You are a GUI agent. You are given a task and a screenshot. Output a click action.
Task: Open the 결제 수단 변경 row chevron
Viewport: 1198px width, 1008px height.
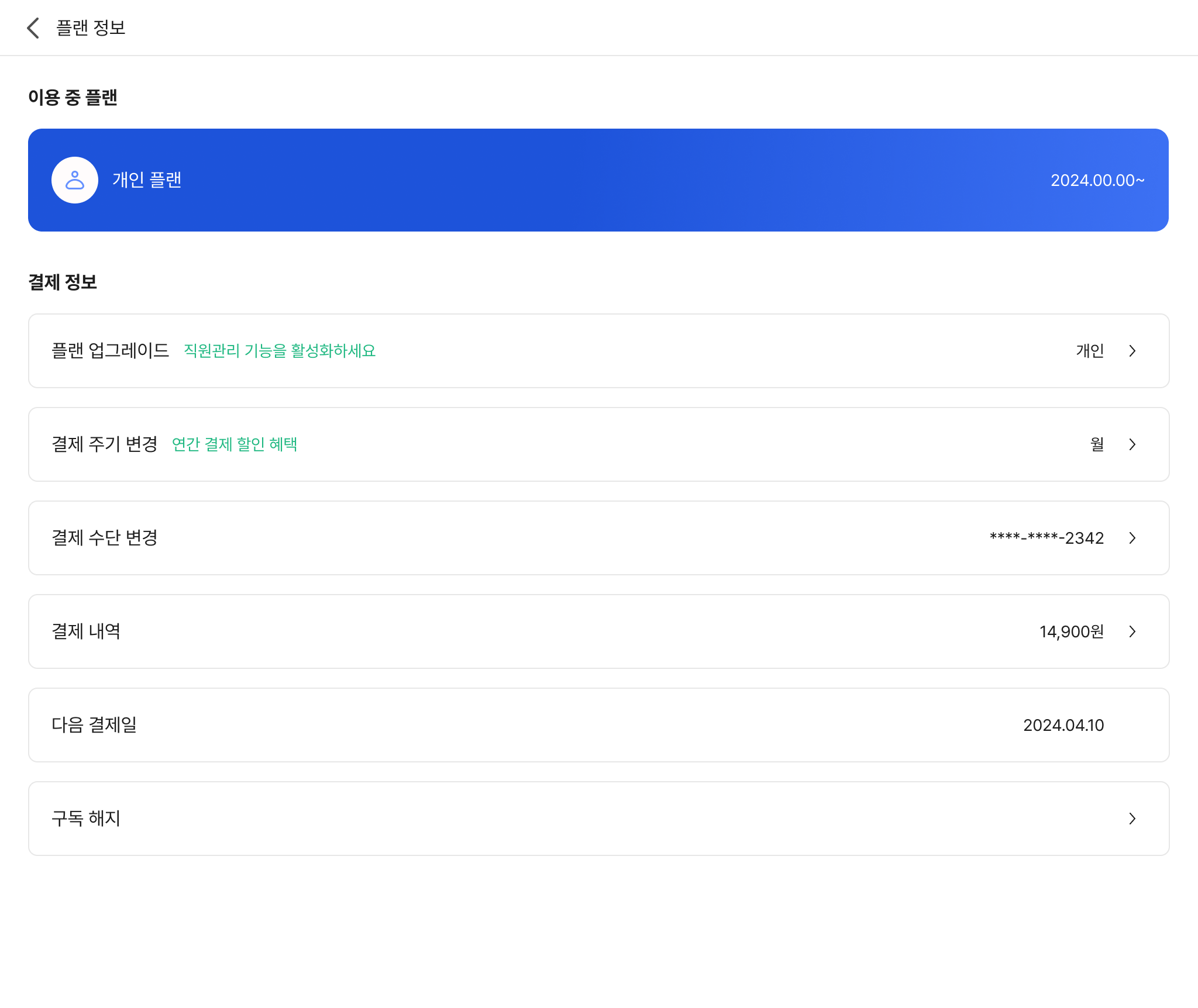(1132, 538)
